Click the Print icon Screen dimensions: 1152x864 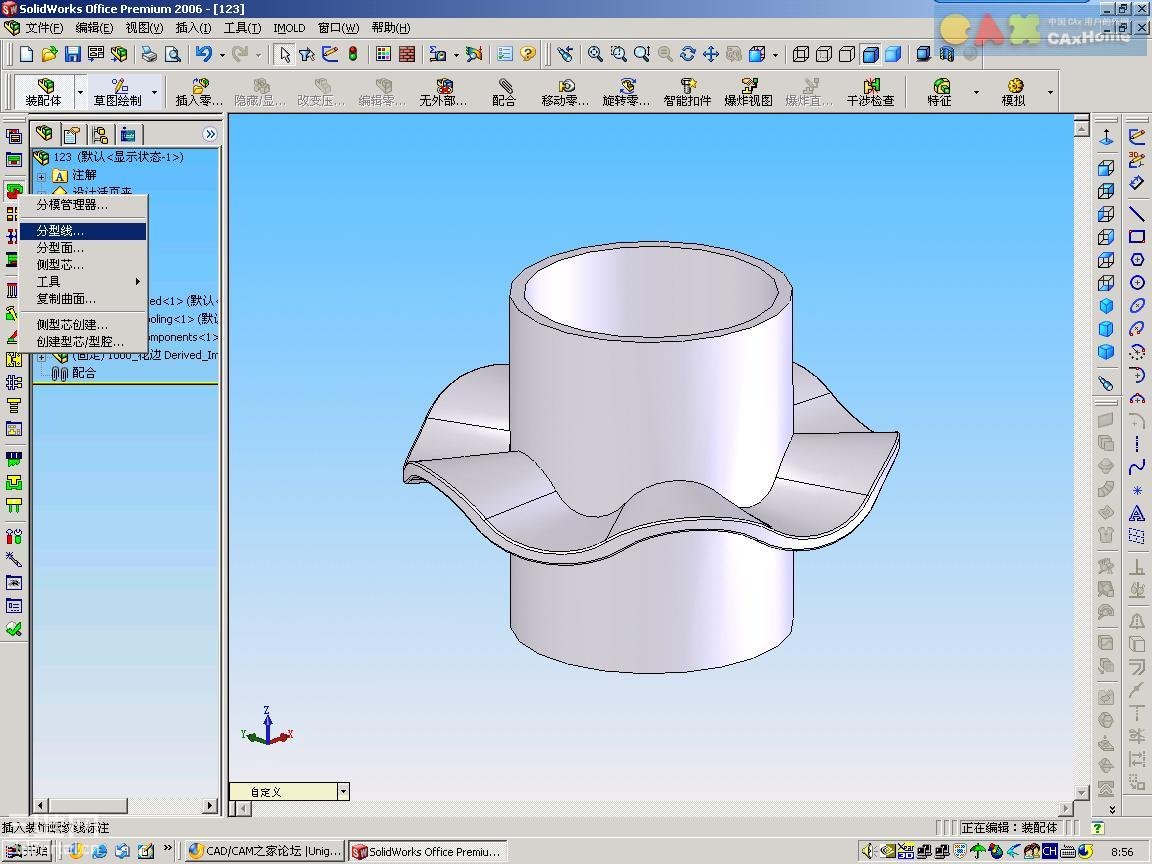149,54
